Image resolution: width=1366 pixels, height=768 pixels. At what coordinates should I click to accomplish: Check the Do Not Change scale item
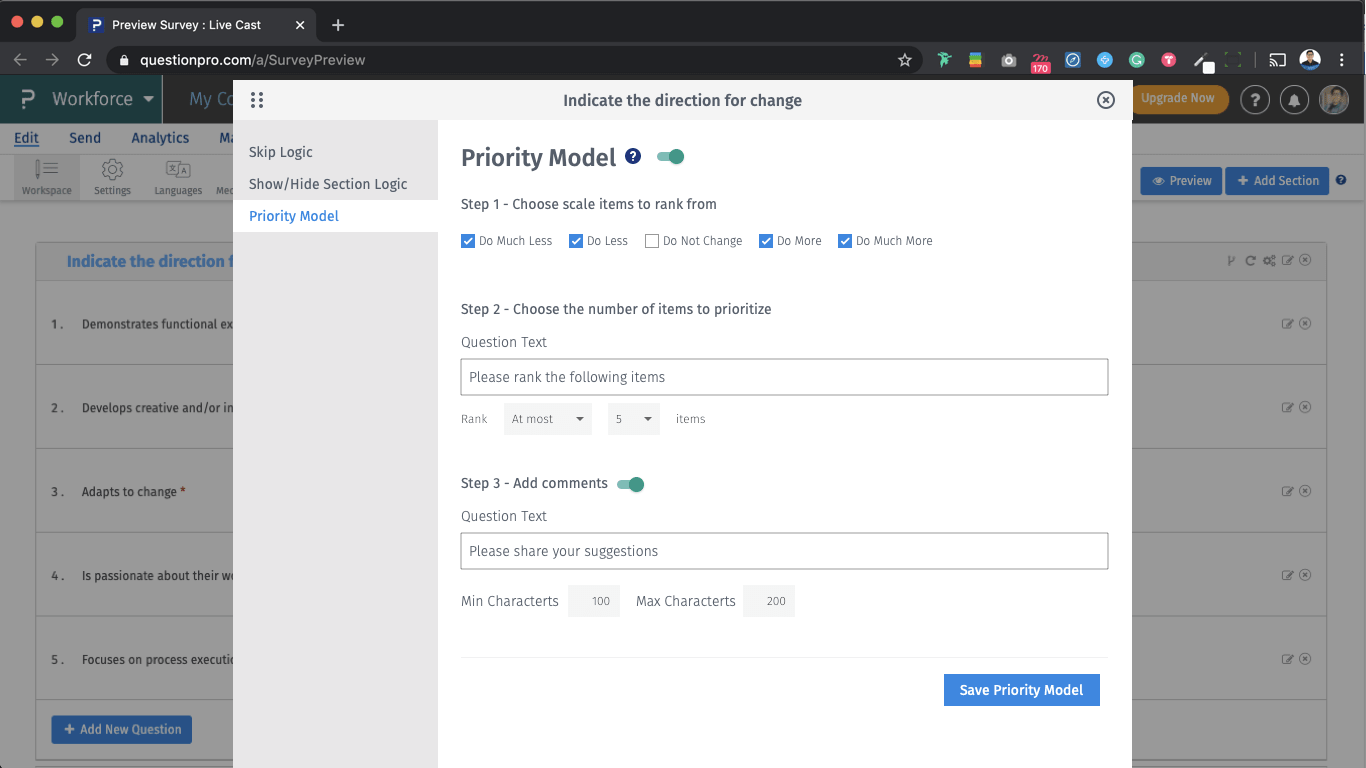pos(651,240)
